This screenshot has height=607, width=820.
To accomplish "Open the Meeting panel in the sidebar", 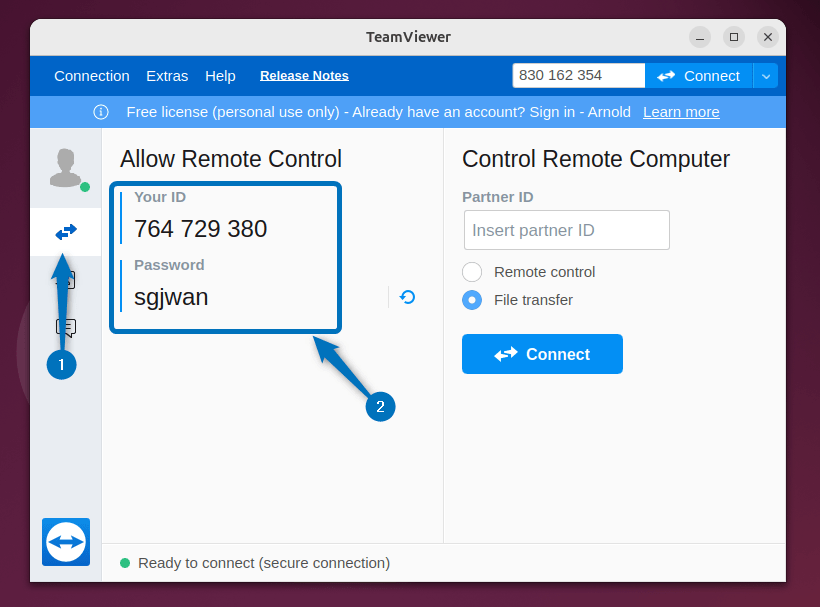I will point(65,280).
